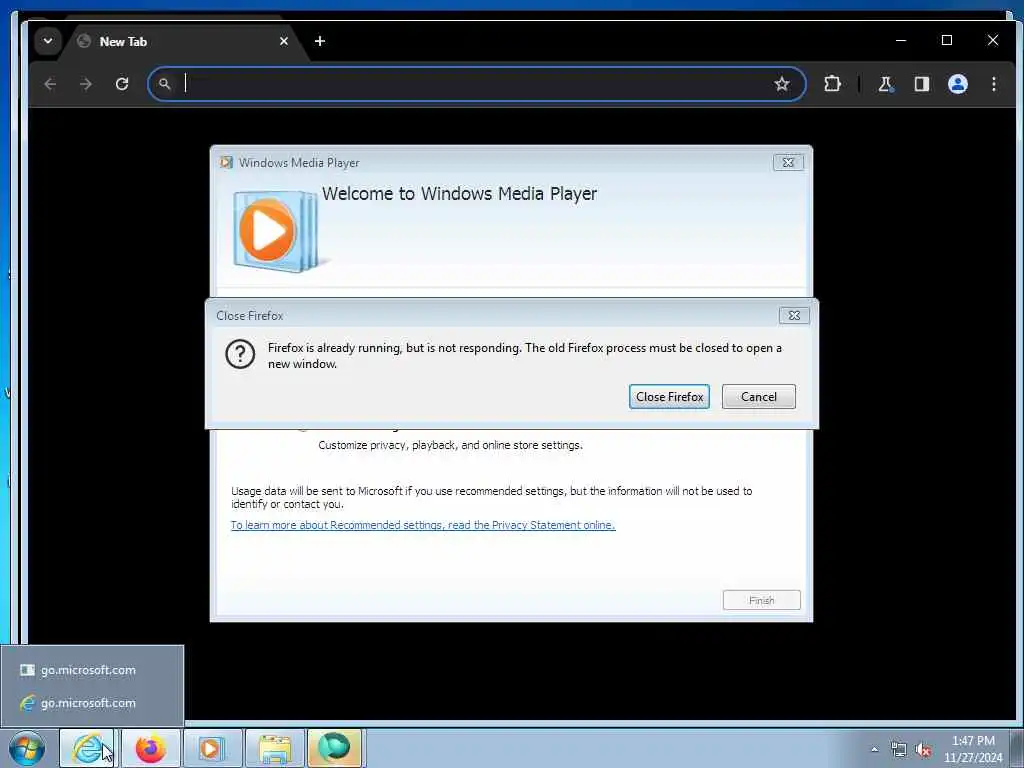The height and width of the screenshot is (768, 1024).
Task: Close the Close Firefox dialog with X
Action: coord(794,315)
